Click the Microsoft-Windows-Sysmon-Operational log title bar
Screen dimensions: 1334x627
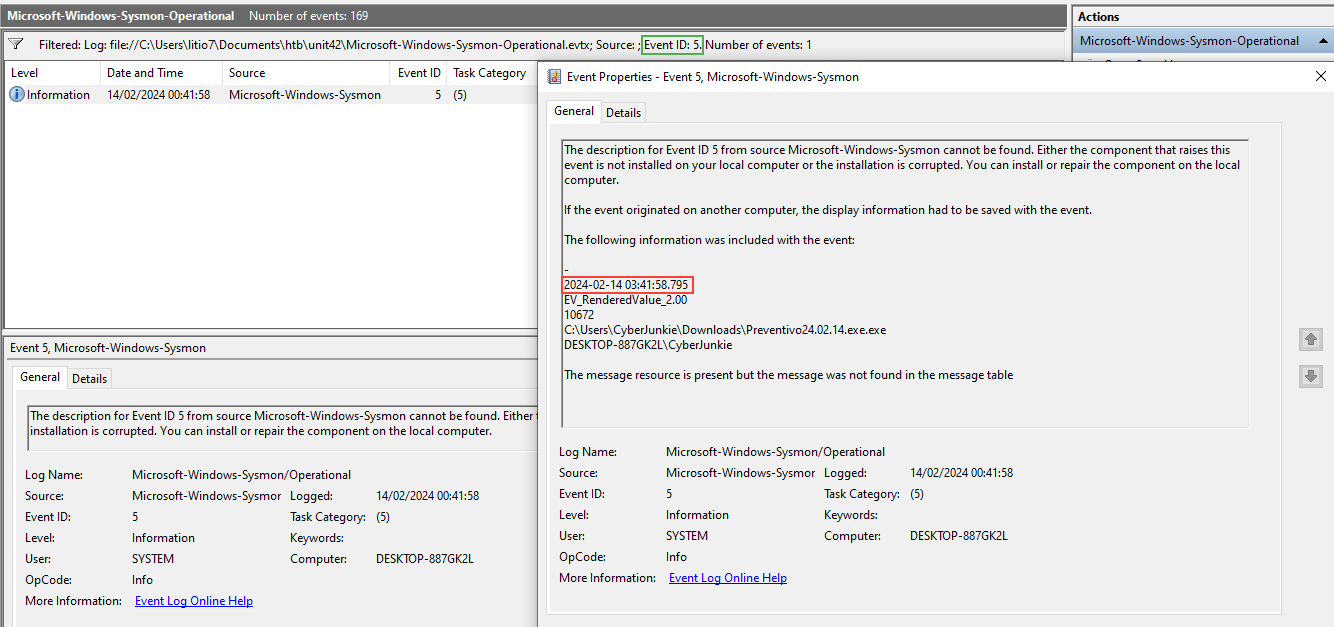534,16
